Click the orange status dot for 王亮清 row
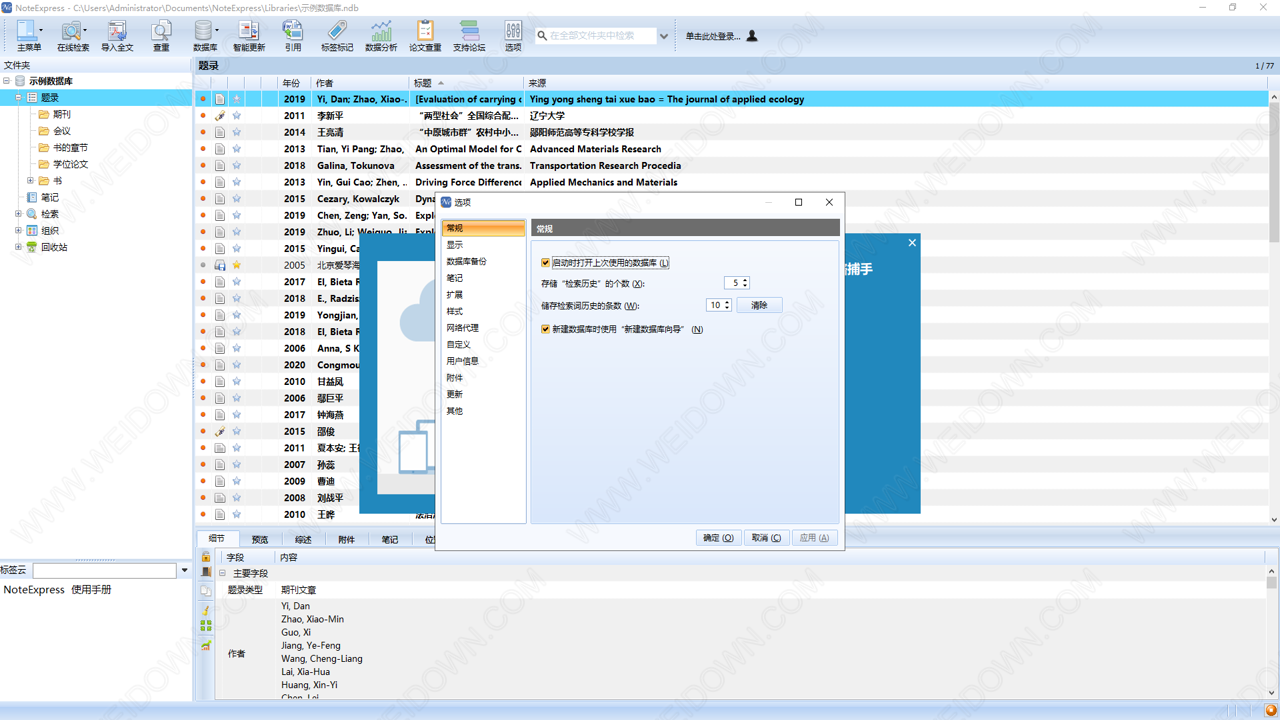Image resolution: width=1280 pixels, height=720 pixels. tap(203, 132)
